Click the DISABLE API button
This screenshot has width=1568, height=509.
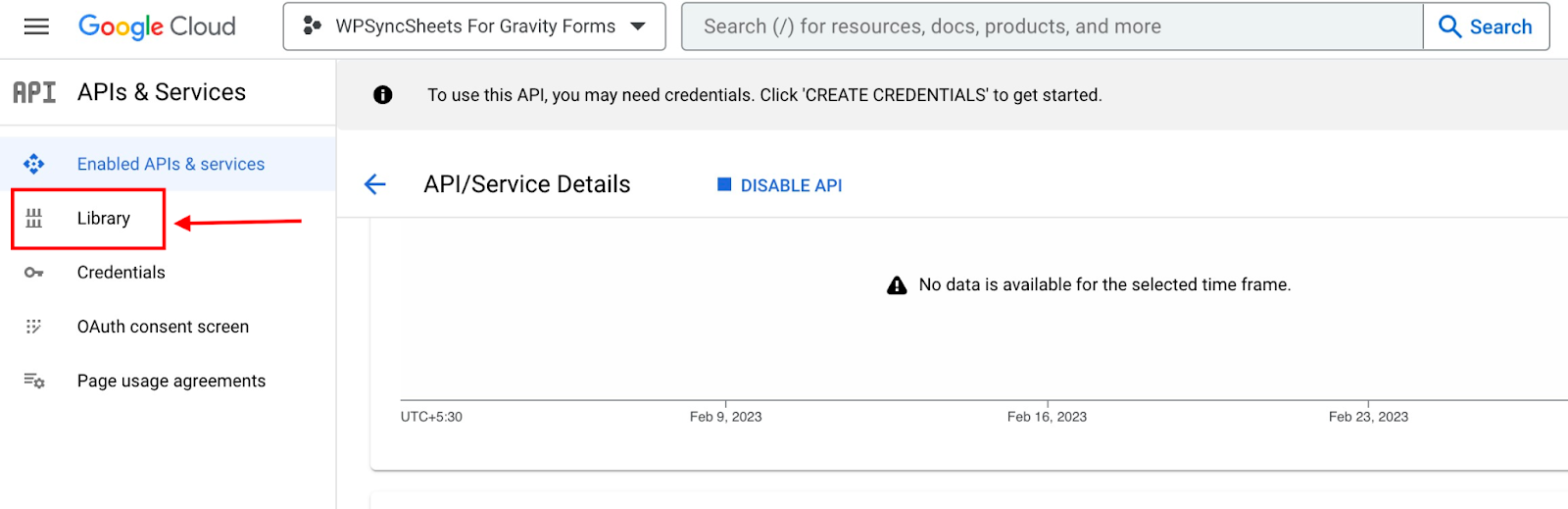[x=780, y=185]
